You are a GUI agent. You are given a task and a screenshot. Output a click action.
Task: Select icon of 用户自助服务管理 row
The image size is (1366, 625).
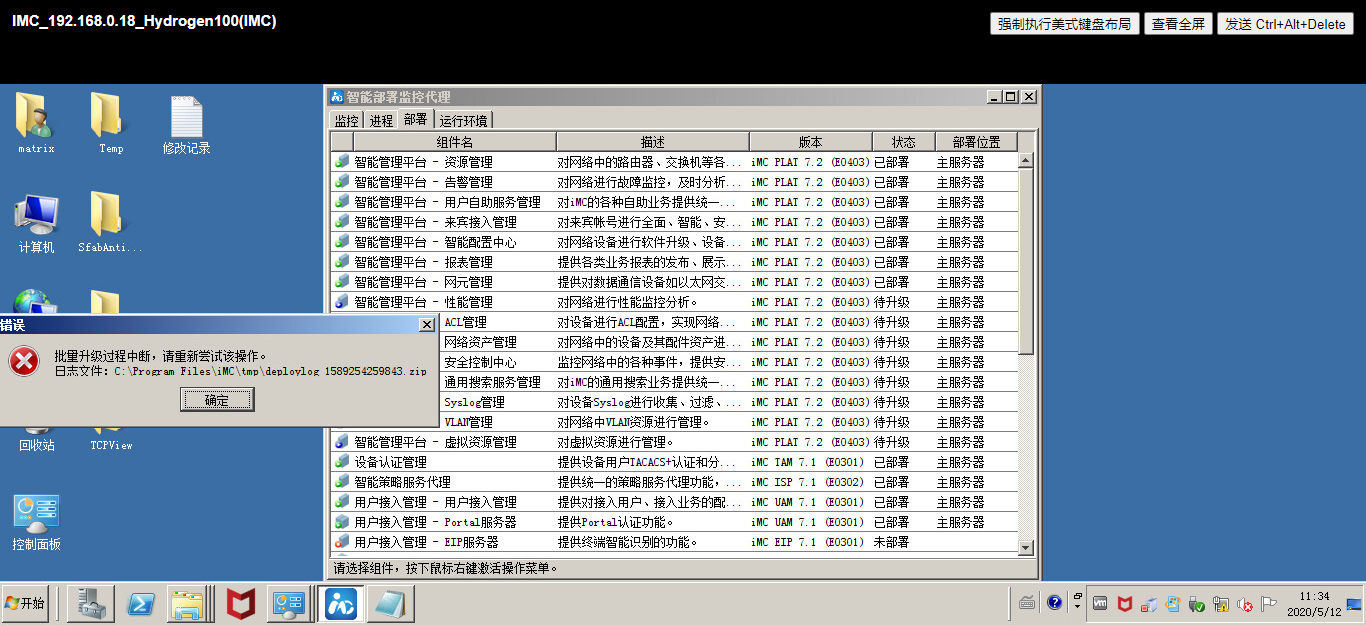click(x=342, y=202)
